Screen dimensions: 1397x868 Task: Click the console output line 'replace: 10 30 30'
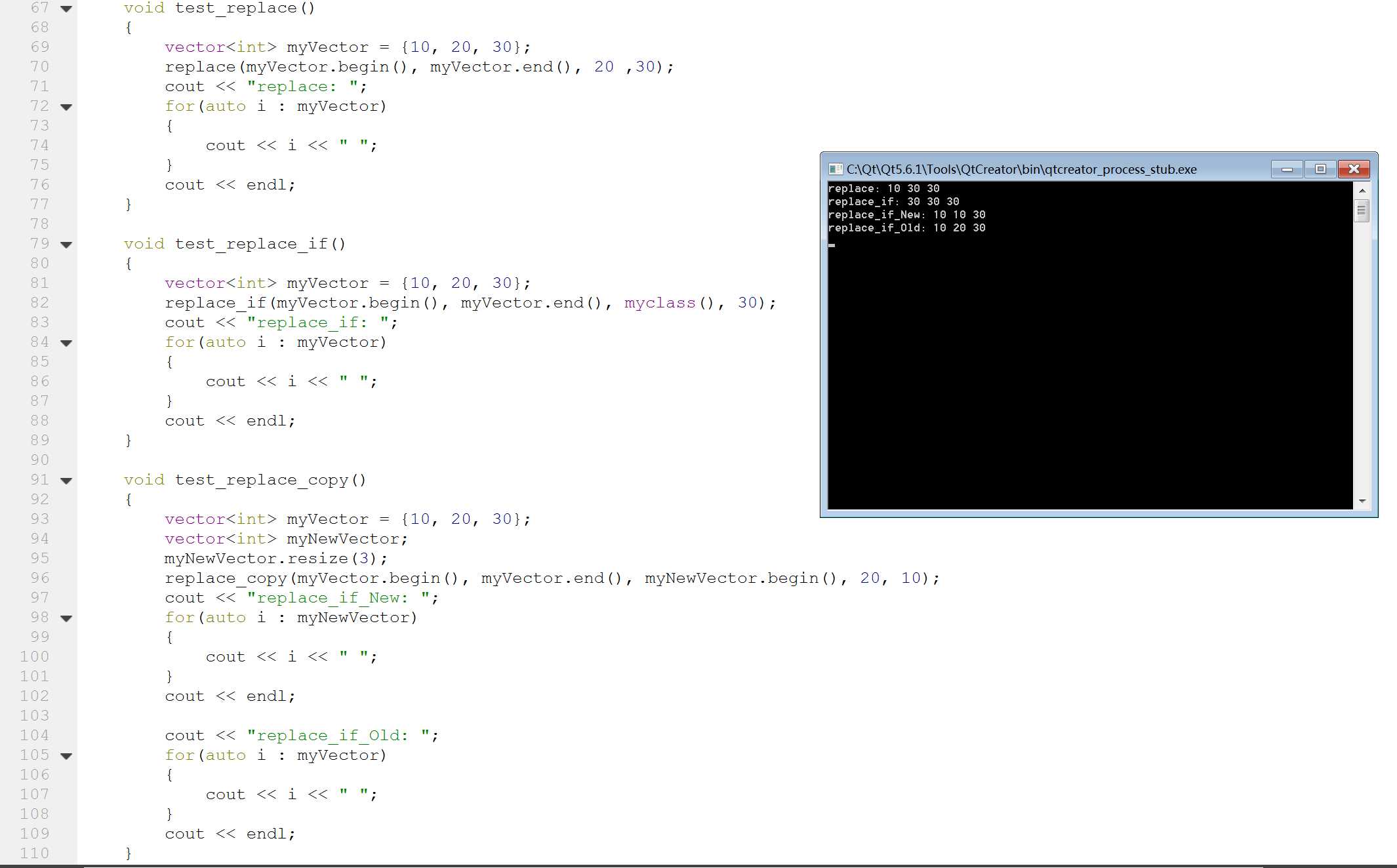pos(883,189)
